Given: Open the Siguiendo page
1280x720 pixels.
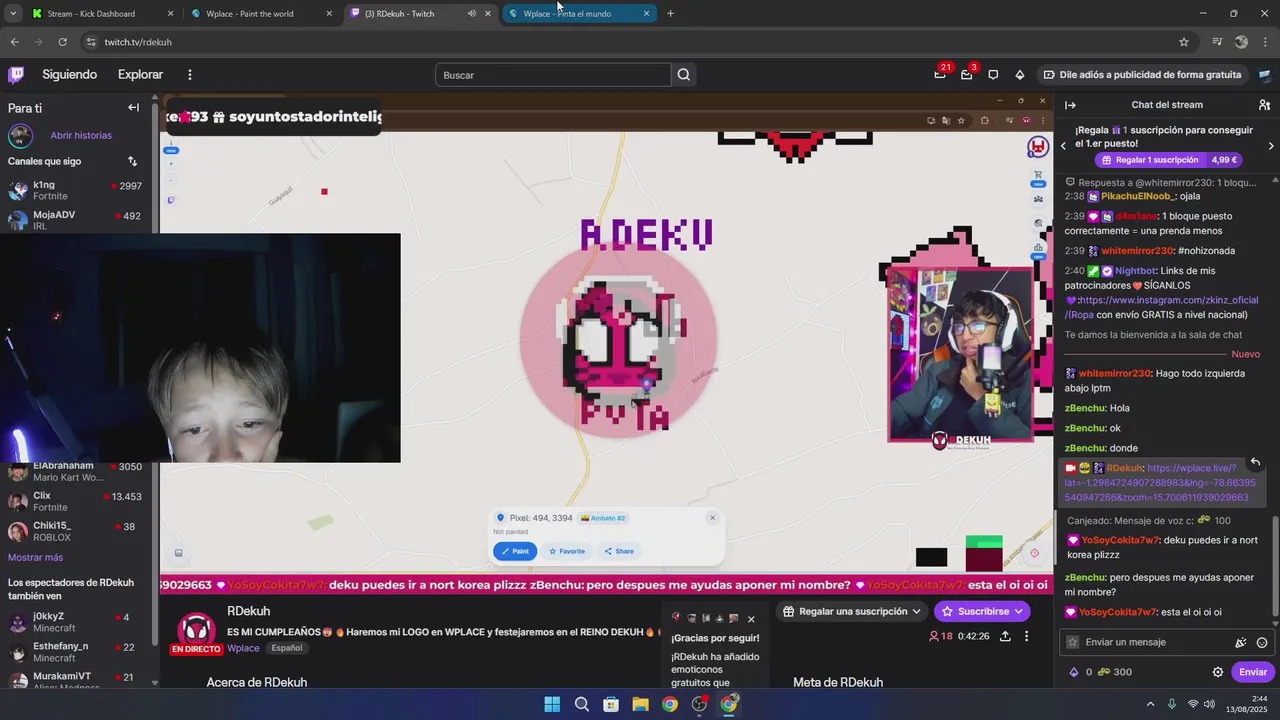Looking at the screenshot, I should [x=69, y=75].
